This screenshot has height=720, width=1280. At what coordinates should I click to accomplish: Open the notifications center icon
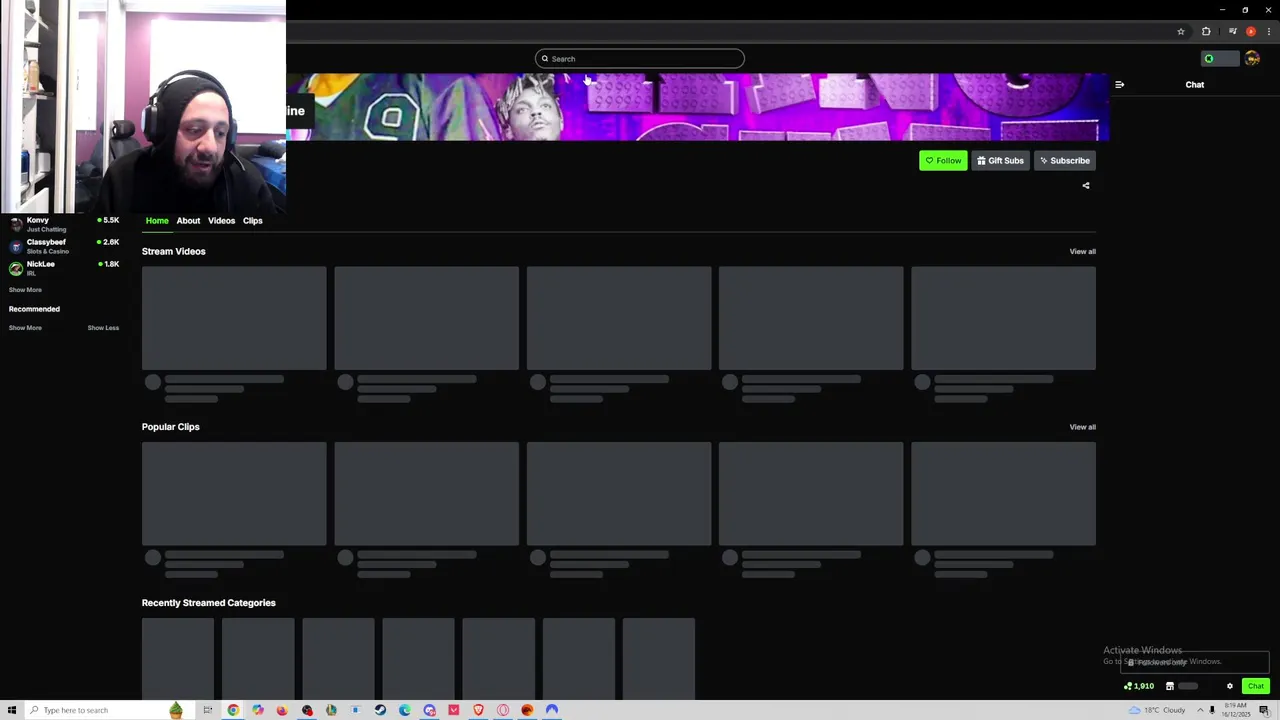coord(1264,711)
